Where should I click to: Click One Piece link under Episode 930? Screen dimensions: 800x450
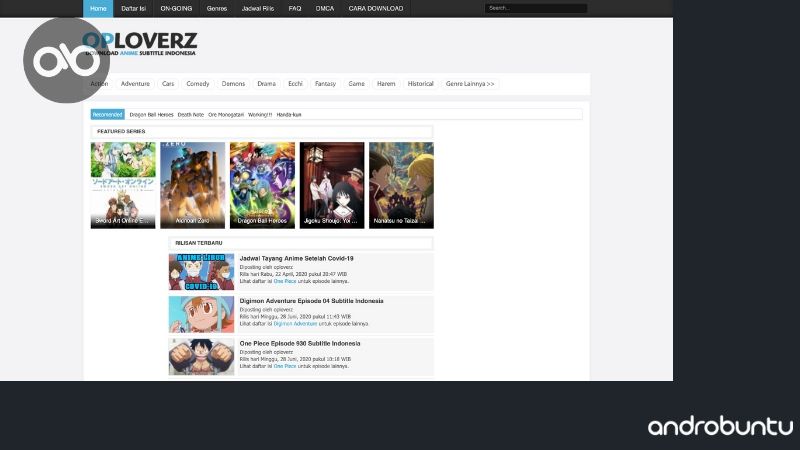click(x=285, y=366)
